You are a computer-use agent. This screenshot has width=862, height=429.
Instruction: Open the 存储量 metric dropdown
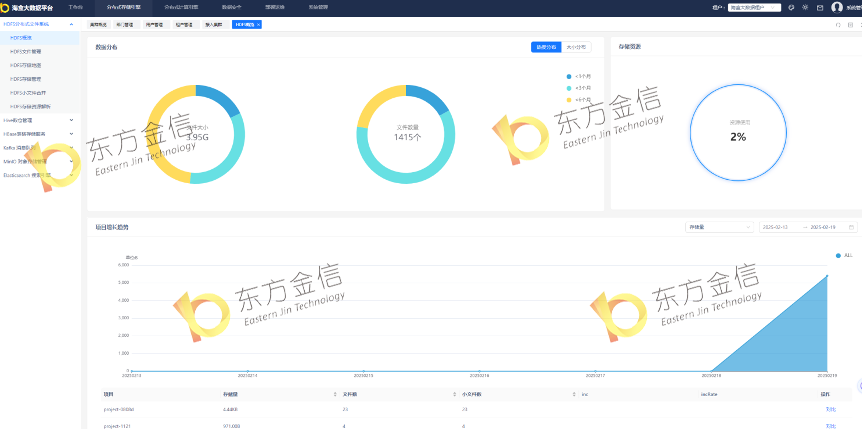tap(719, 227)
